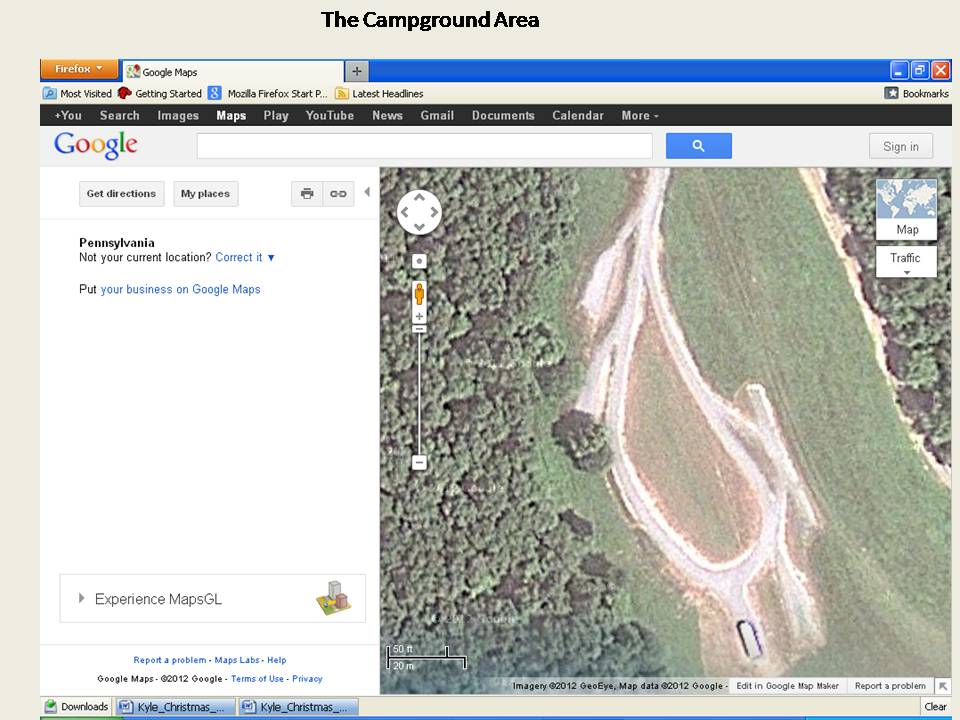Open first Kyle_Christmas download item
Image resolution: width=960 pixels, height=720 pixels.
click(x=176, y=707)
